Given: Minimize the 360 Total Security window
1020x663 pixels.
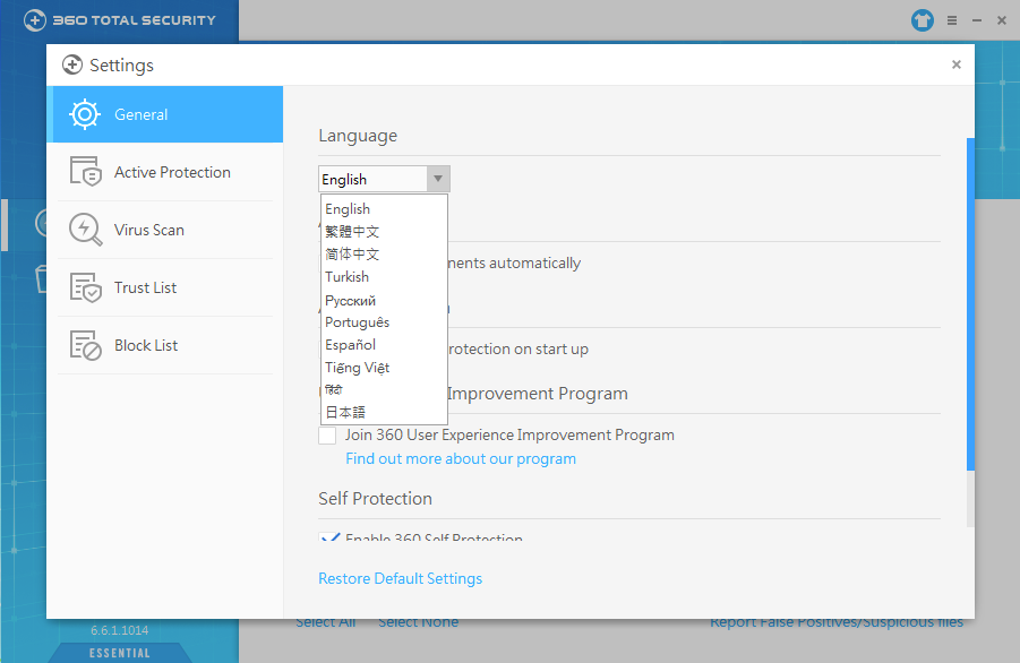Looking at the screenshot, I should coord(976,21).
